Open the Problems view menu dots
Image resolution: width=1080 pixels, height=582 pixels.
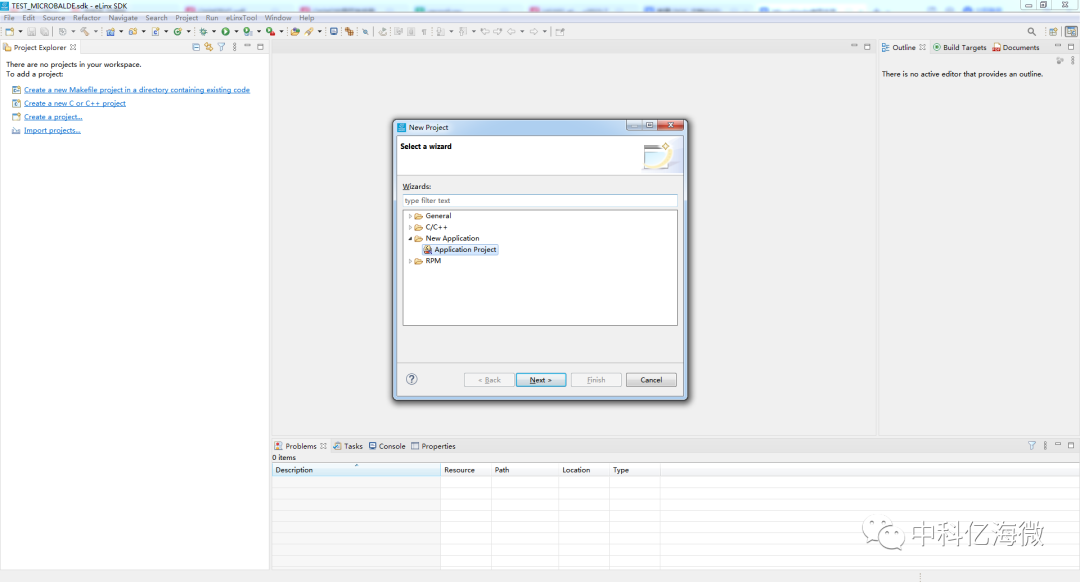click(x=1045, y=446)
